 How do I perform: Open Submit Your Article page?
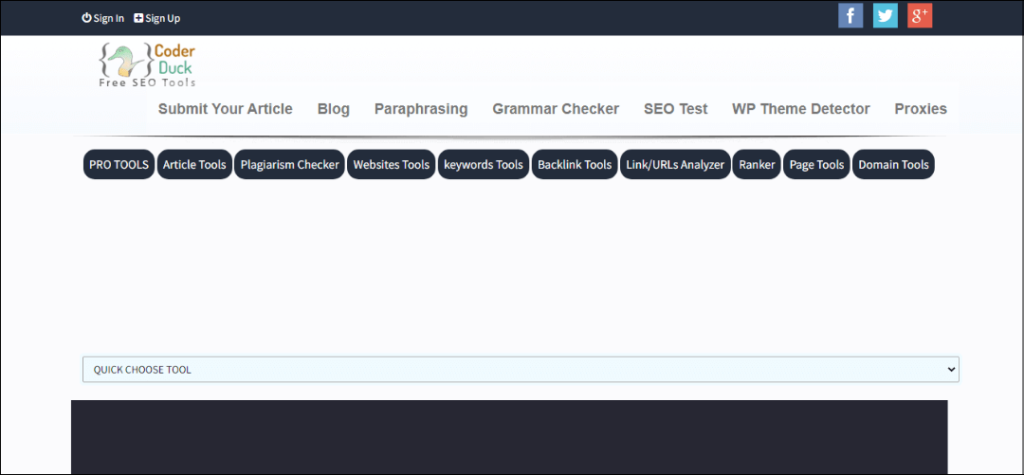[225, 109]
